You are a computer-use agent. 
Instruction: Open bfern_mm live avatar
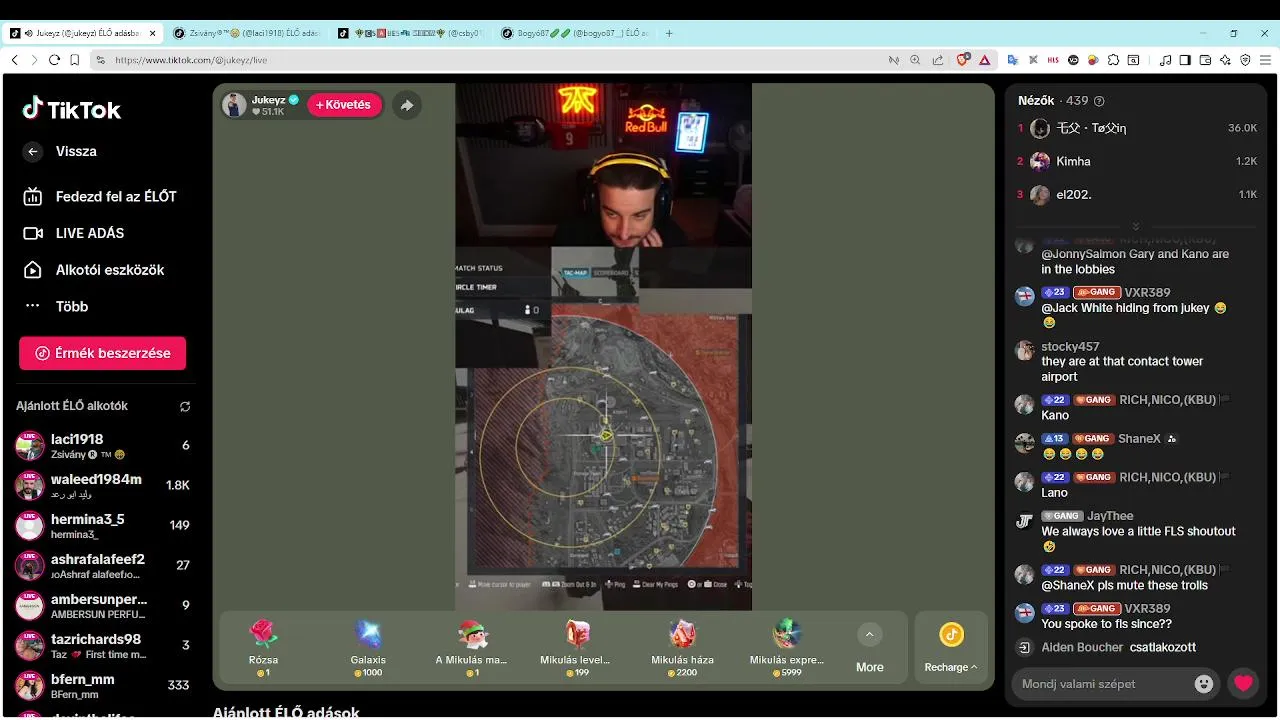tap(30, 686)
